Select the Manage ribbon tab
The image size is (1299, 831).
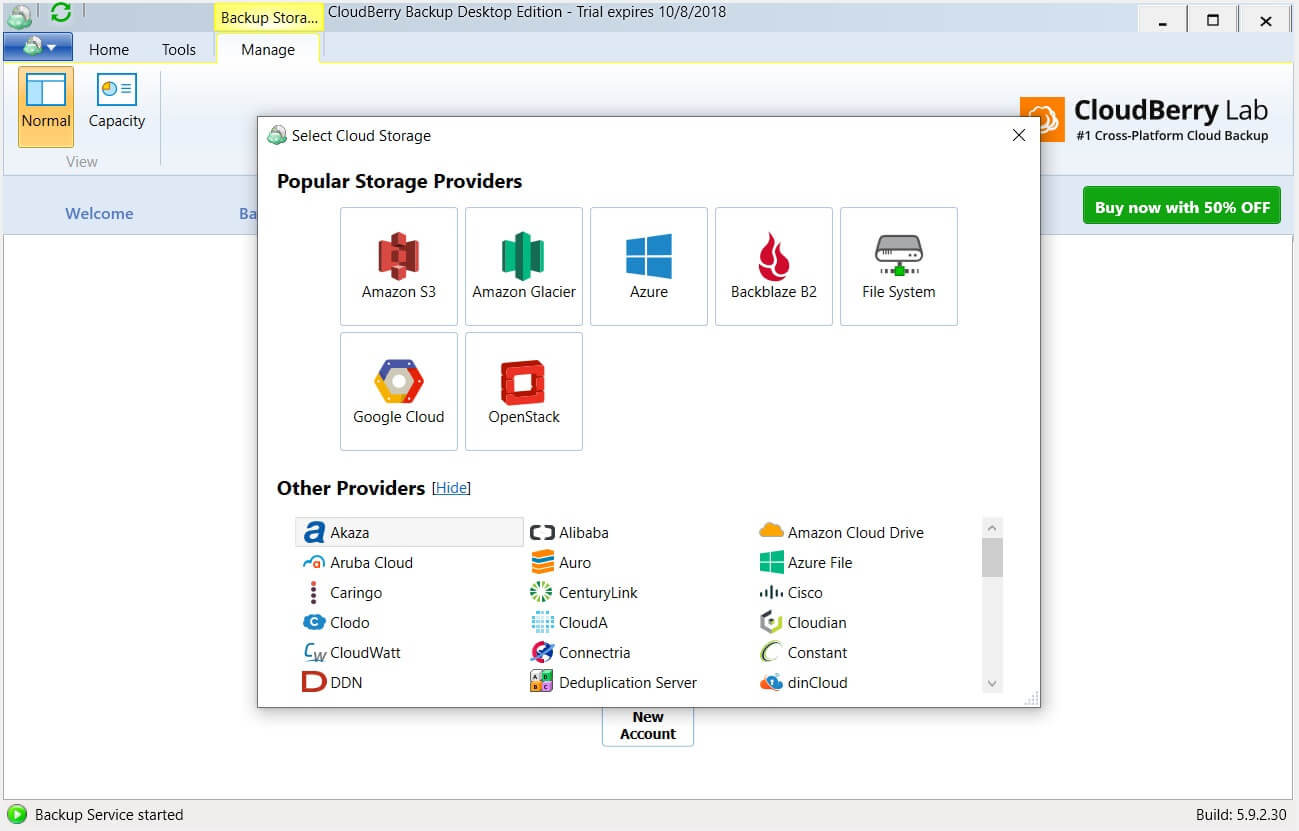(x=268, y=49)
